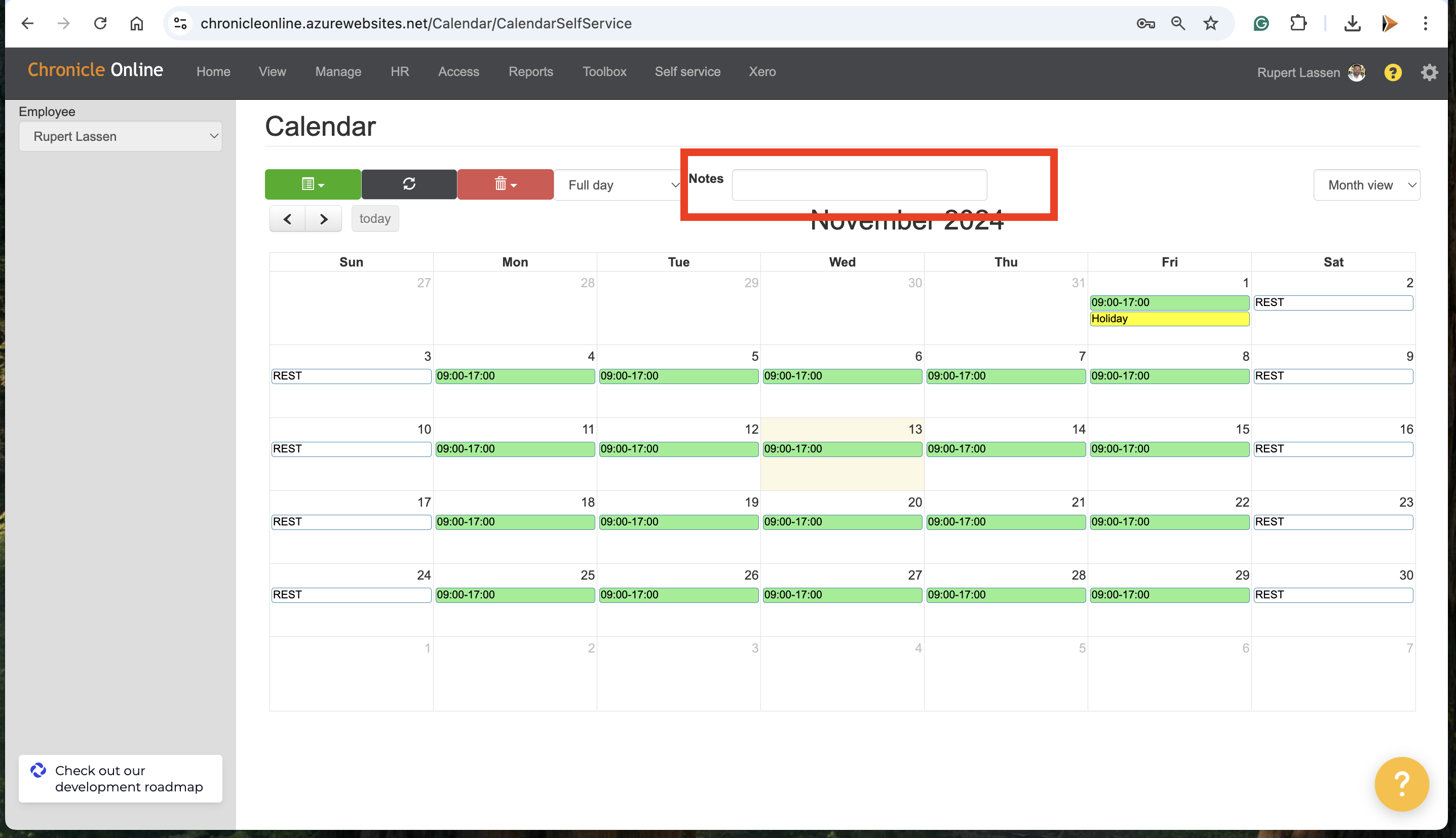1456x838 pixels.
Task: Go to next month arrow
Action: (x=323, y=219)
